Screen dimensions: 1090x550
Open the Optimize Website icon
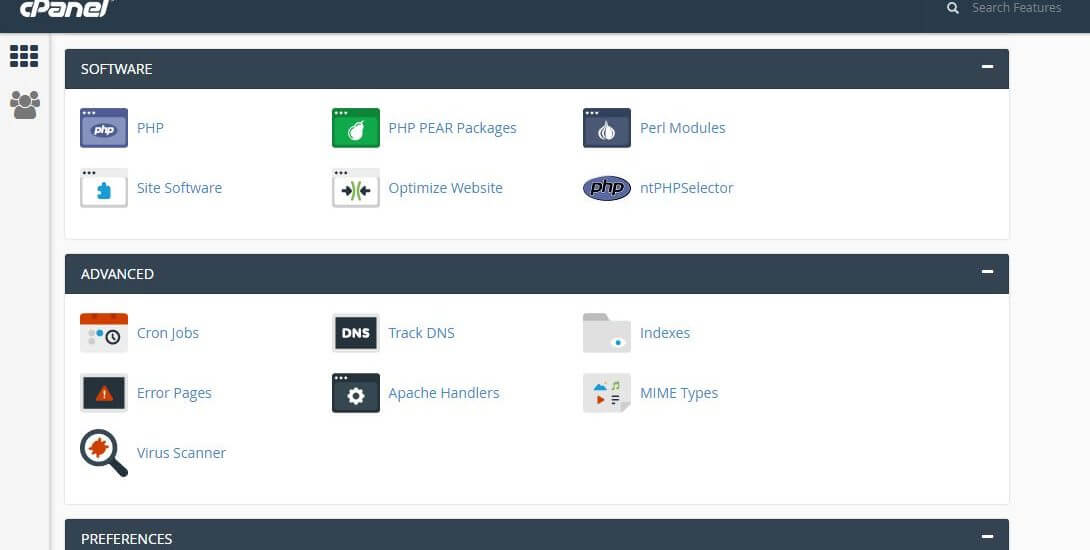355,188
